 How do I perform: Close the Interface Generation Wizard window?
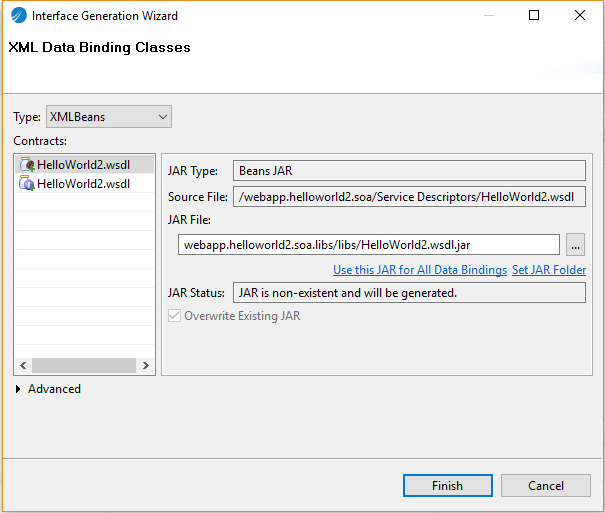(580, 16)
